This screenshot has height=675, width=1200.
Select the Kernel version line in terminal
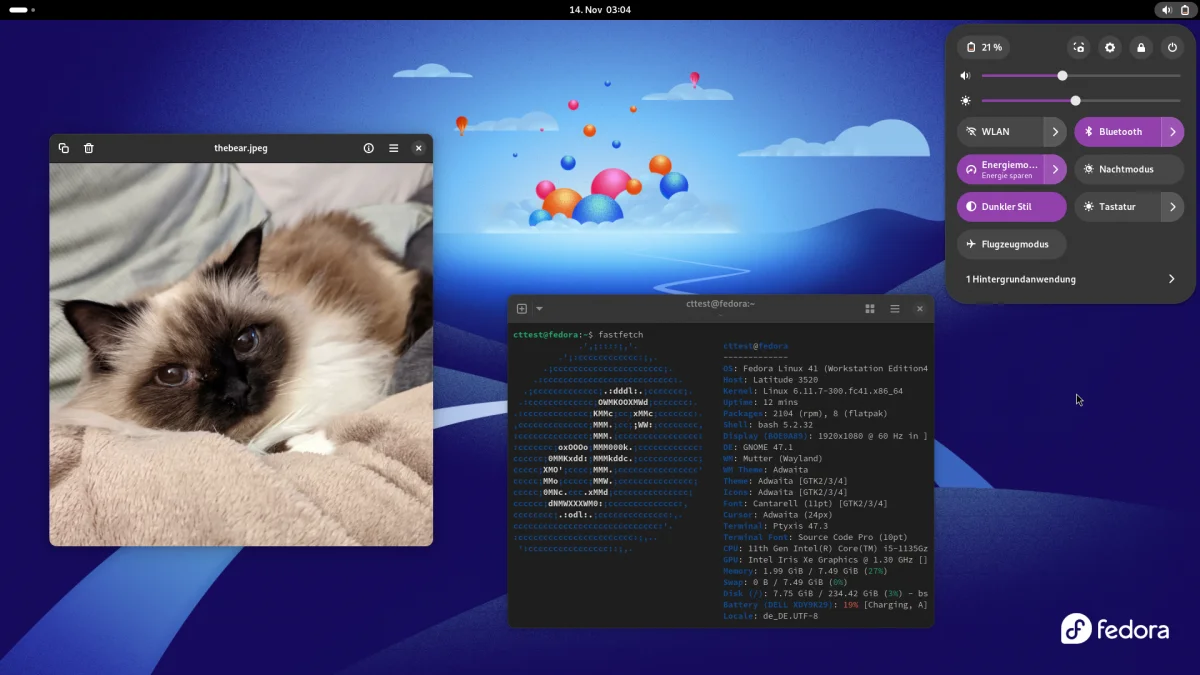click(813, 391)
